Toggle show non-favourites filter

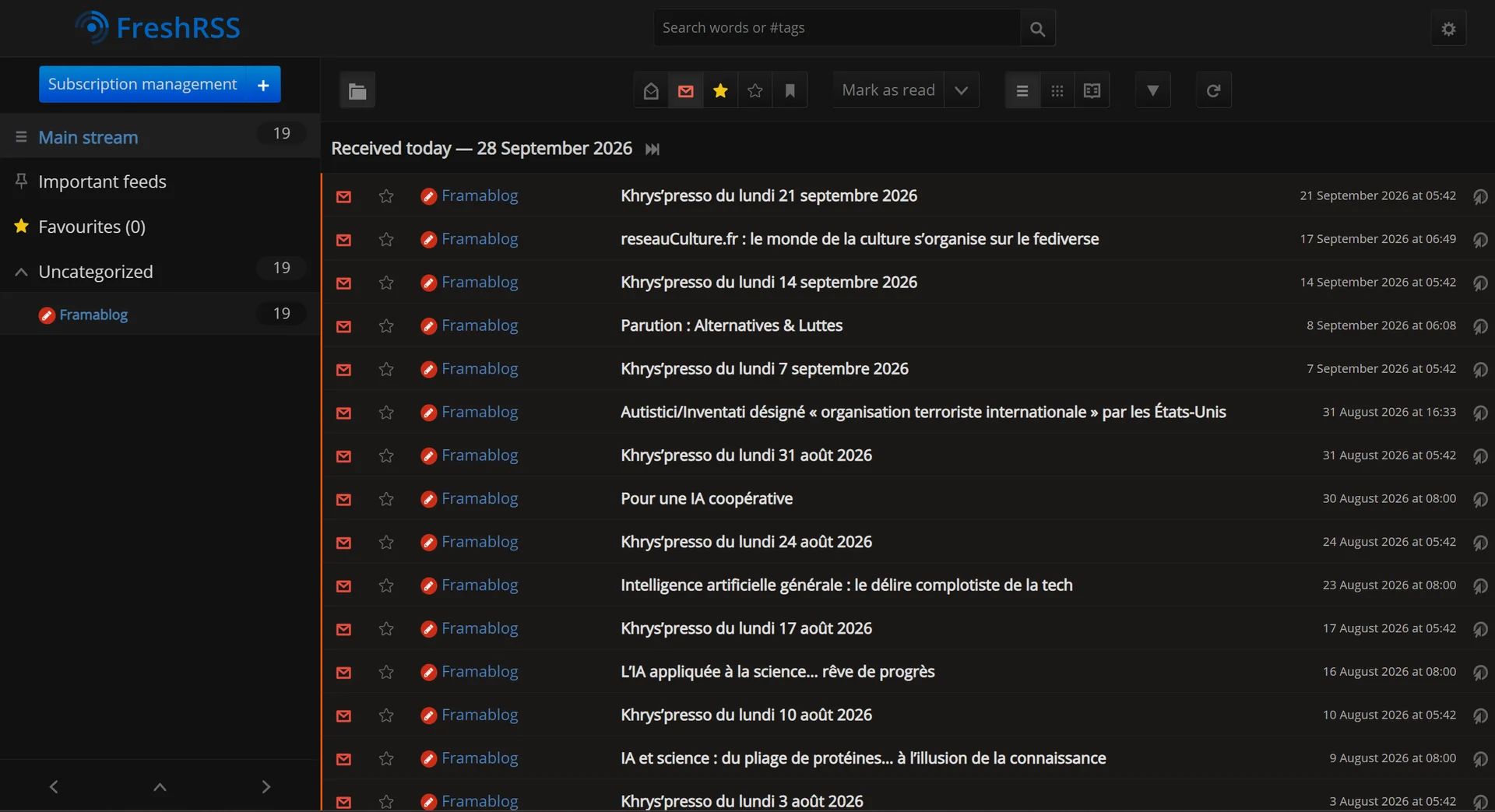click(x=755, y=90)
